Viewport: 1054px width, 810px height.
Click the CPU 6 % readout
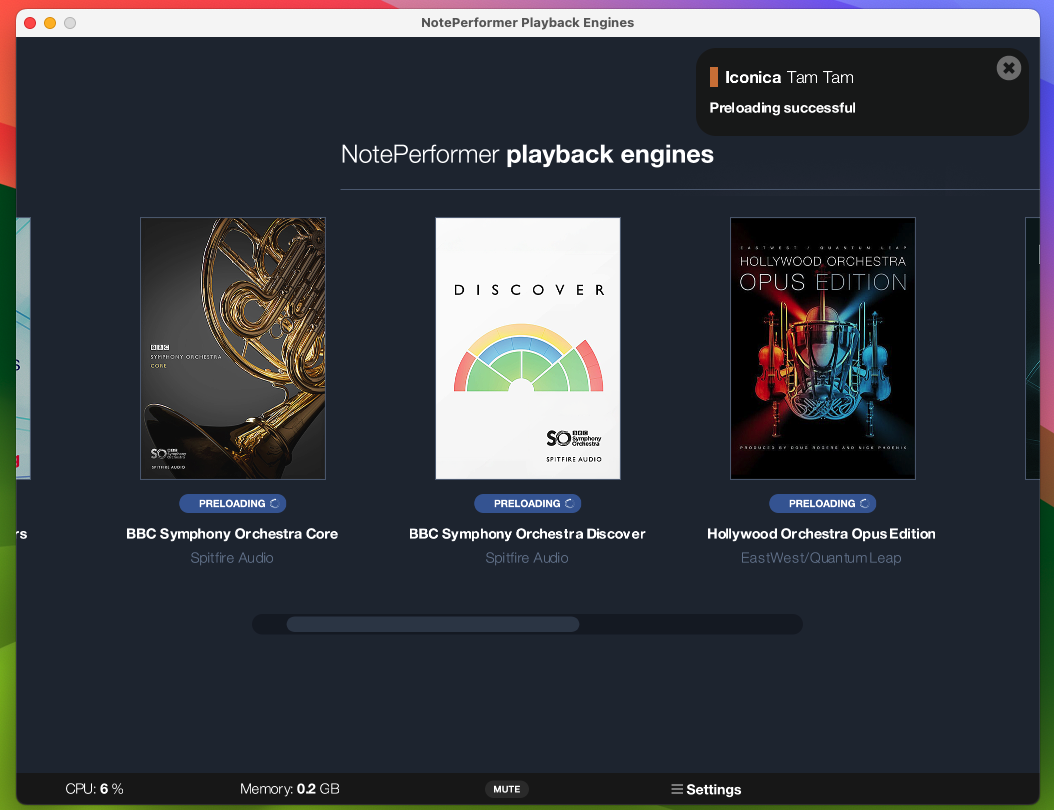coord(94,789)
